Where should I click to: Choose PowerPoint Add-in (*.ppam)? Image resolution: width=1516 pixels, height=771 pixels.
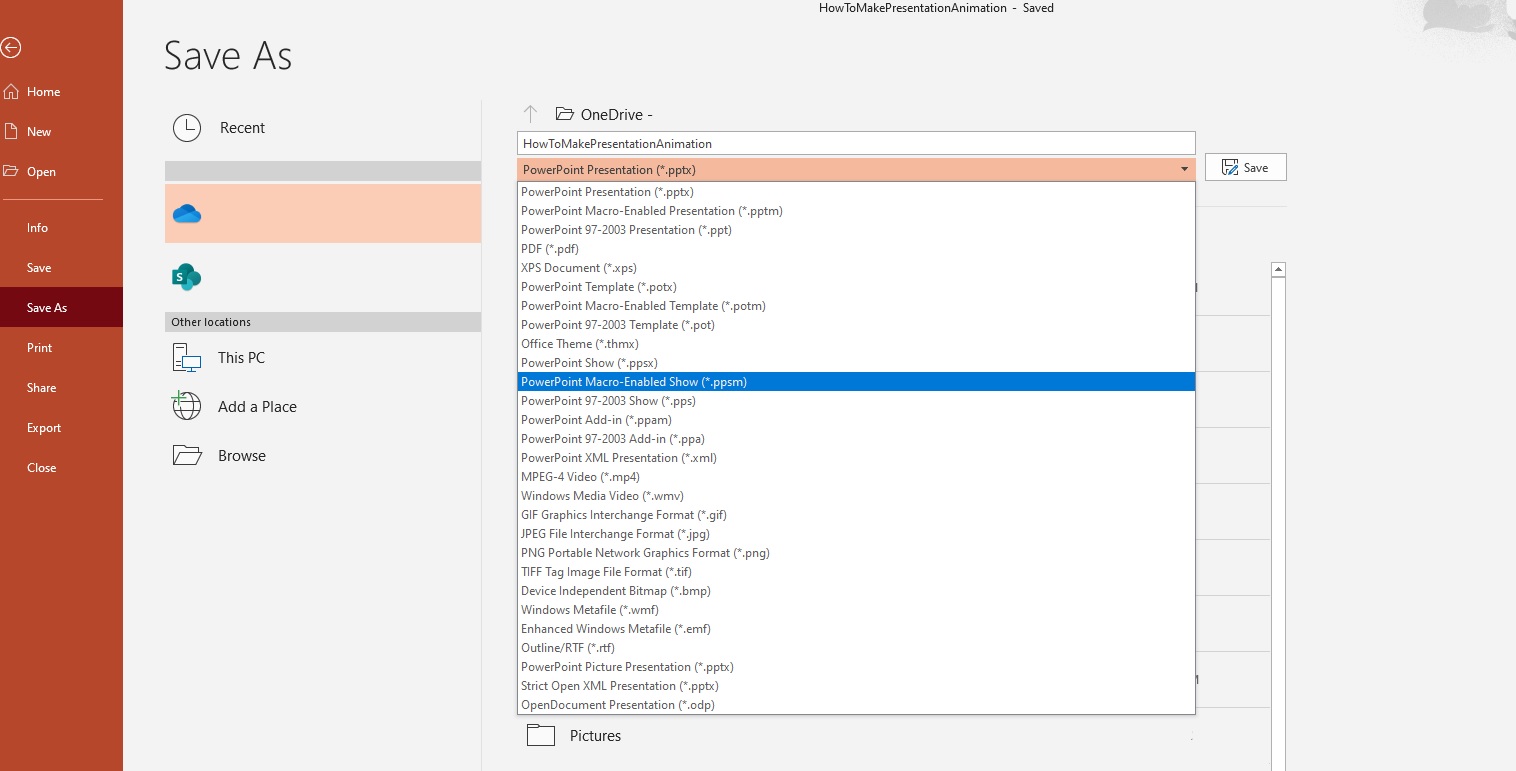[856, 420]
